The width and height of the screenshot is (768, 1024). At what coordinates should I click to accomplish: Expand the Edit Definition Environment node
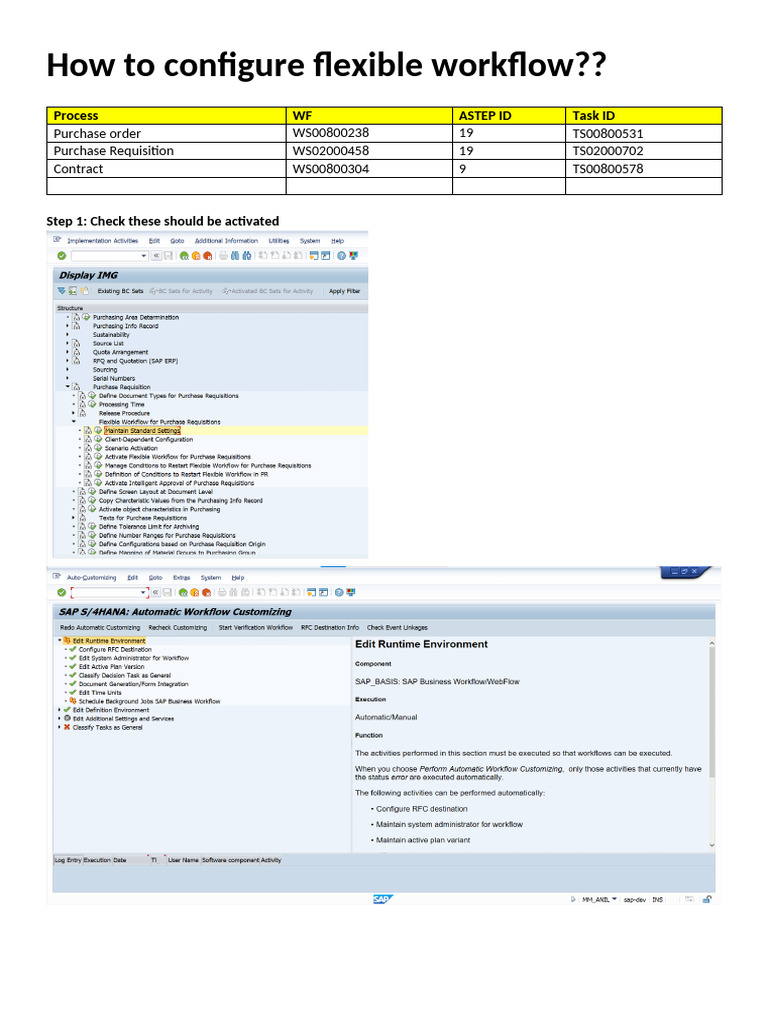point(59,710)
